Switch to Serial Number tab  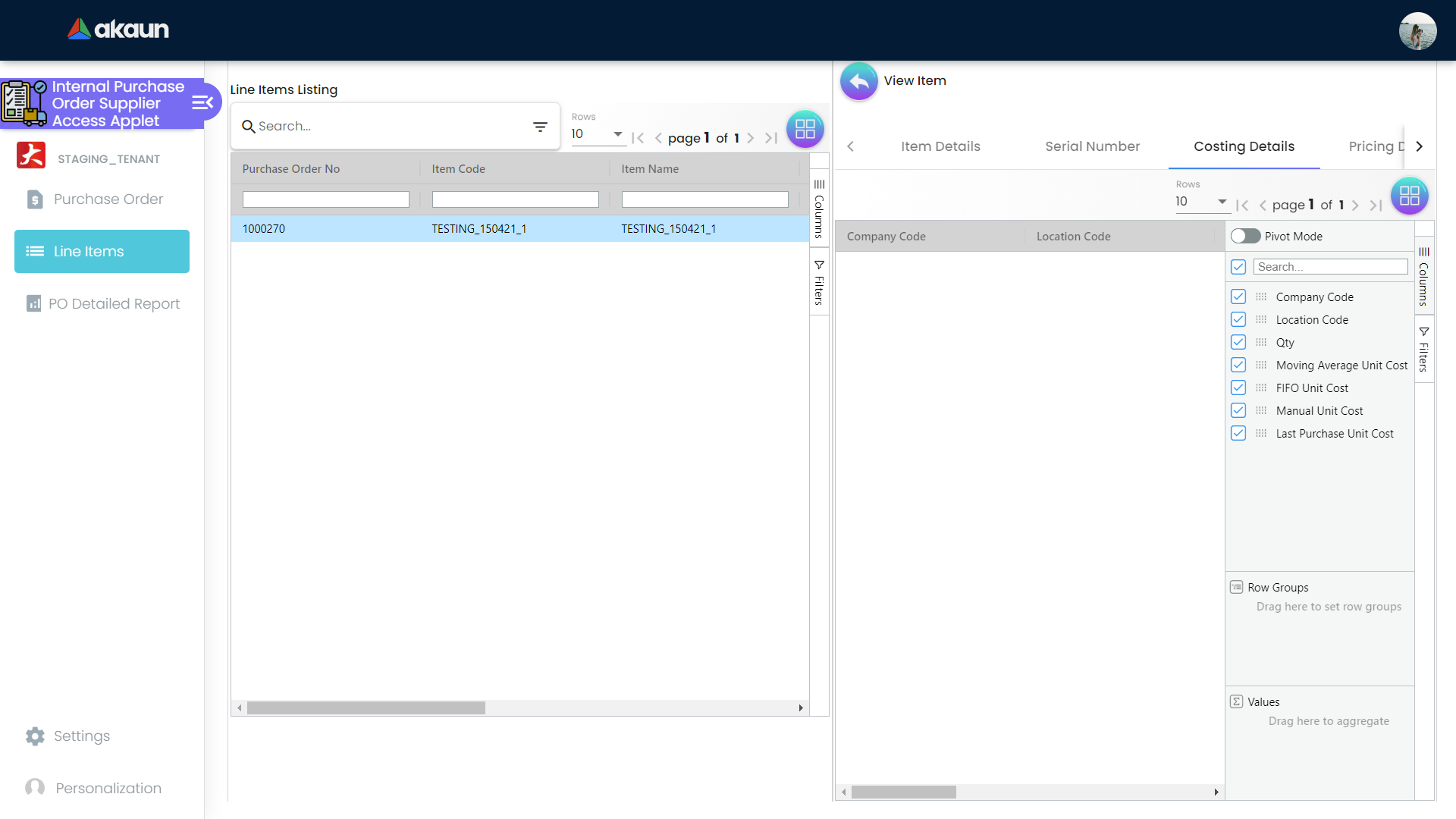pos(1092,146)
